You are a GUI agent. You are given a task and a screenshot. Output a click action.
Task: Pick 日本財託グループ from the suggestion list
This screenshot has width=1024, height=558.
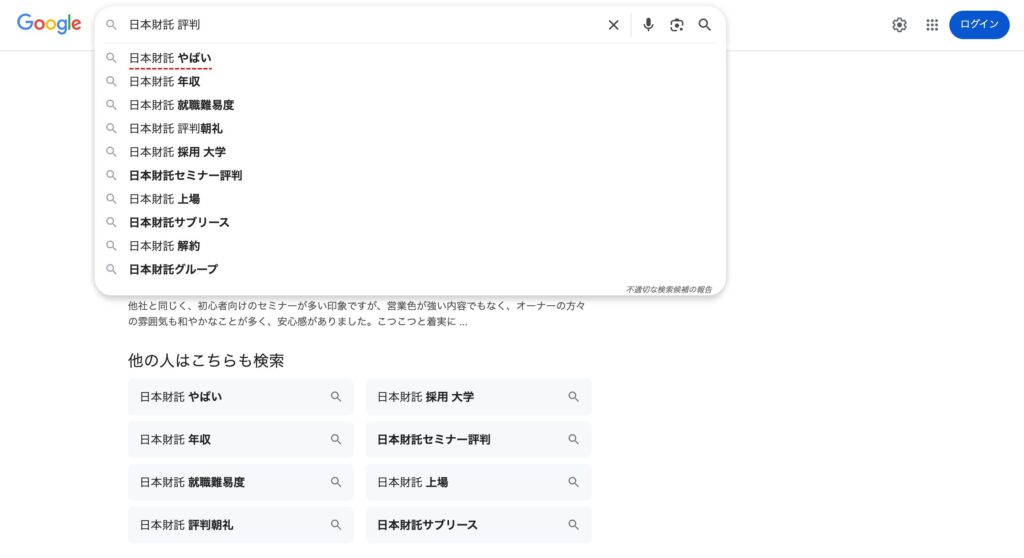173,269
